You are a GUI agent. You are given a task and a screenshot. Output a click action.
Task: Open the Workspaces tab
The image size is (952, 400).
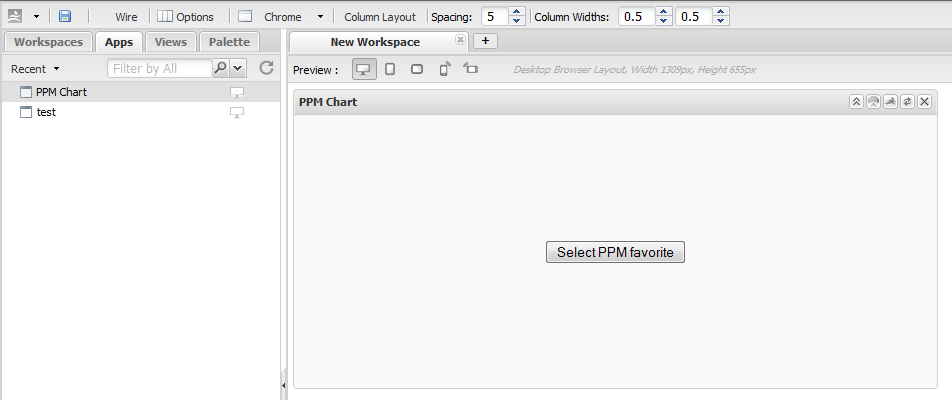click(49, 42)
